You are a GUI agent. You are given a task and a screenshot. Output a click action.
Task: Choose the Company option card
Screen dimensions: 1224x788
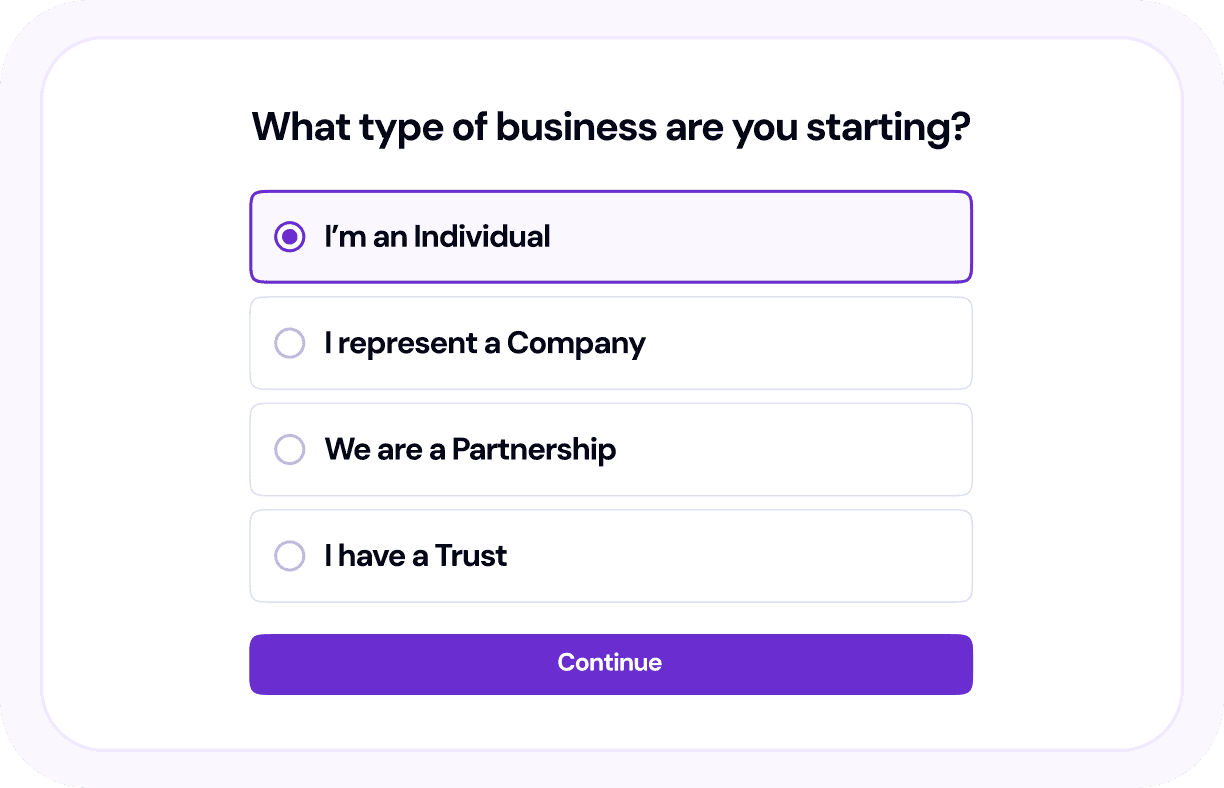click(x=800, y=343)
